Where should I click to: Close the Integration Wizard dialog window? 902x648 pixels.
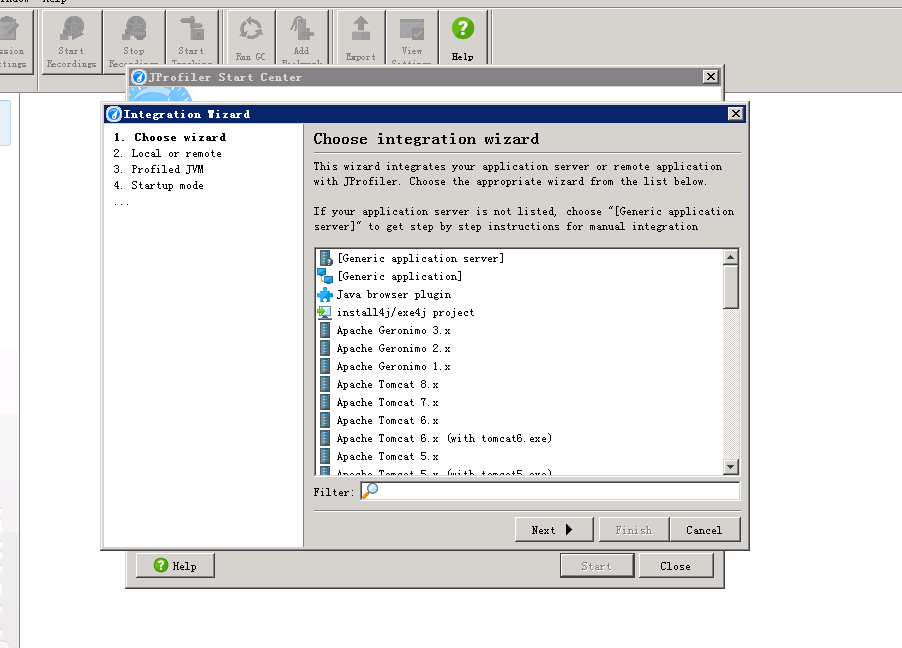(735, 113)
